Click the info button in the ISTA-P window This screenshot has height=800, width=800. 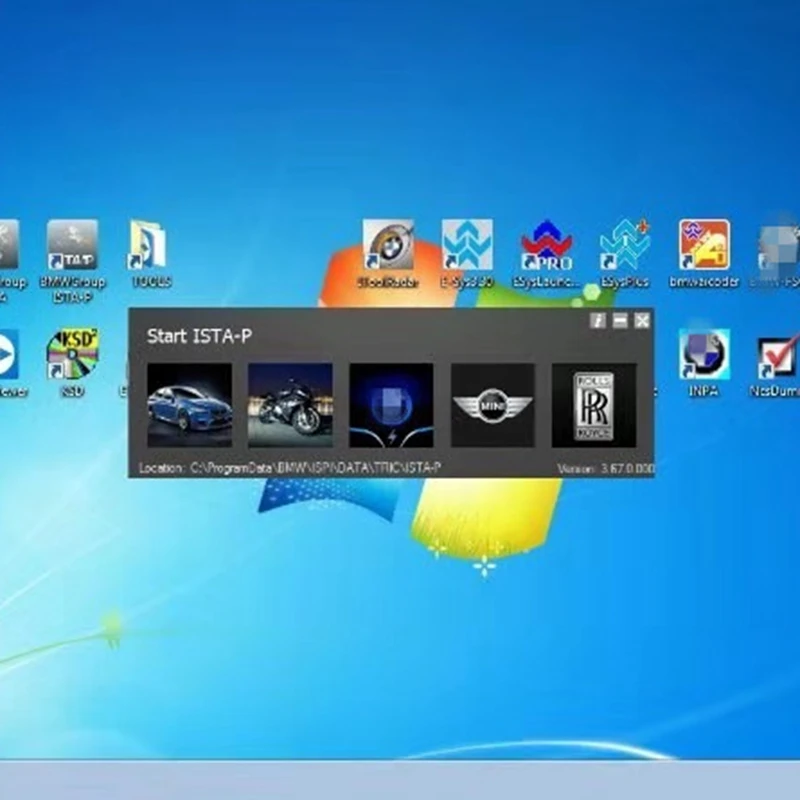(597, 320)
